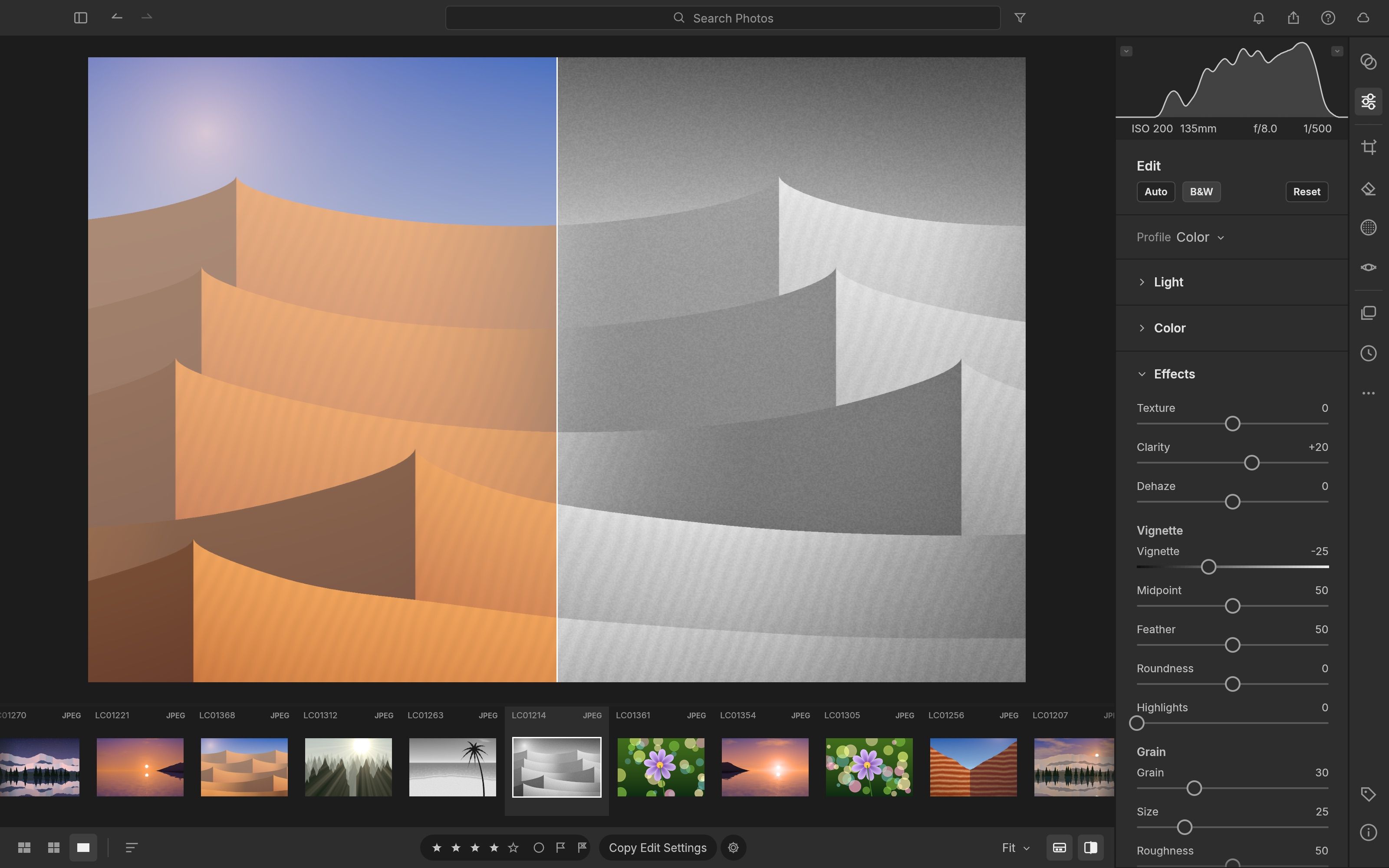Image resolution: width=1389 pixels, height=868 pixels.
Task: Open the help question mark icon
Action: (x=1328, y=18)
